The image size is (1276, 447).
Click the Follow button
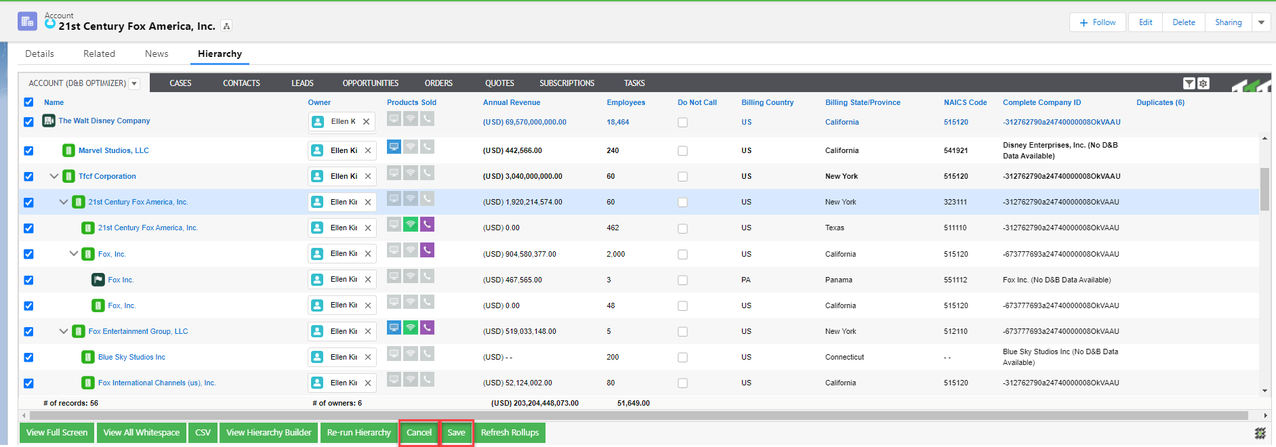pyautogui.click(x=1097, y=22)
